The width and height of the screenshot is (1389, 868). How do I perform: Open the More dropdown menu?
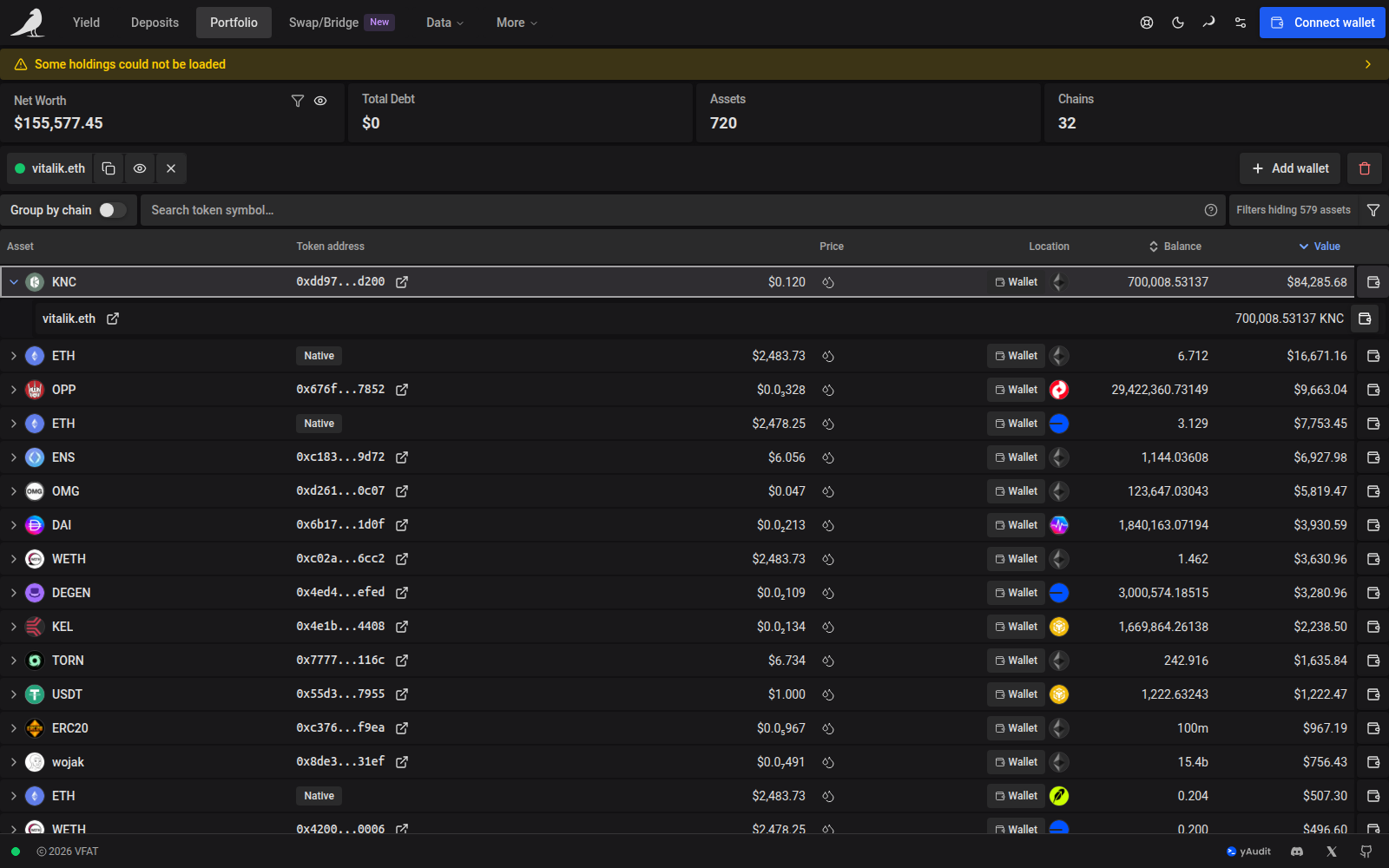point(517,23)
